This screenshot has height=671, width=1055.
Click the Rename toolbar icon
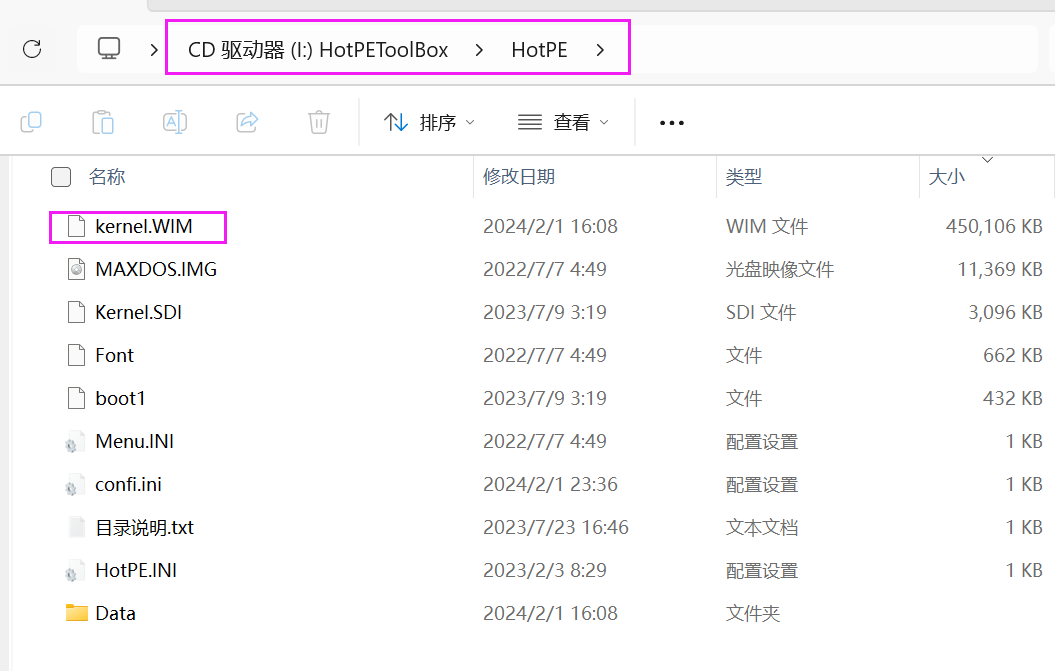[x=175, y=122]
